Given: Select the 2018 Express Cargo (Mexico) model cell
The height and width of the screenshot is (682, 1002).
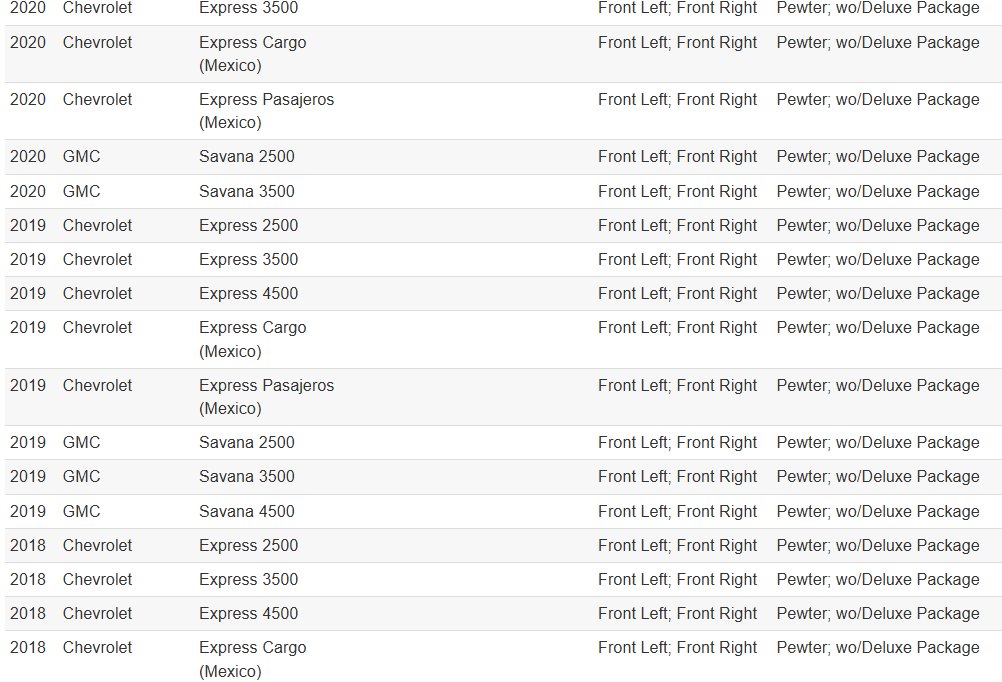Looking at the screenshot, I should point(252,659).
